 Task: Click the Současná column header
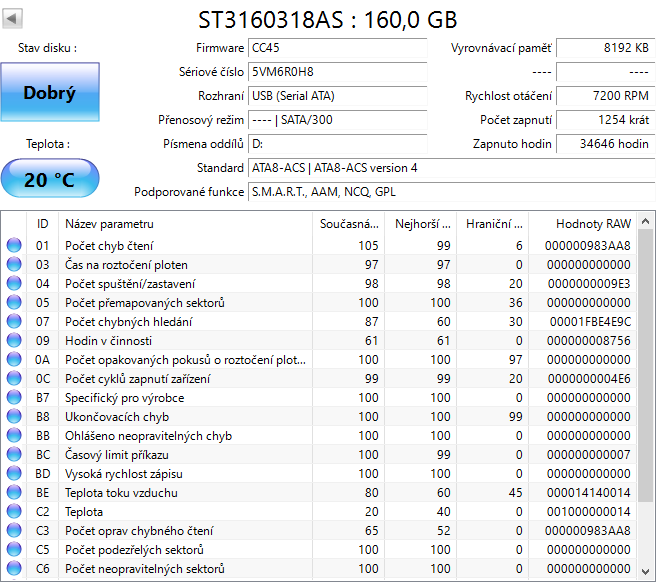click(348, 224)
